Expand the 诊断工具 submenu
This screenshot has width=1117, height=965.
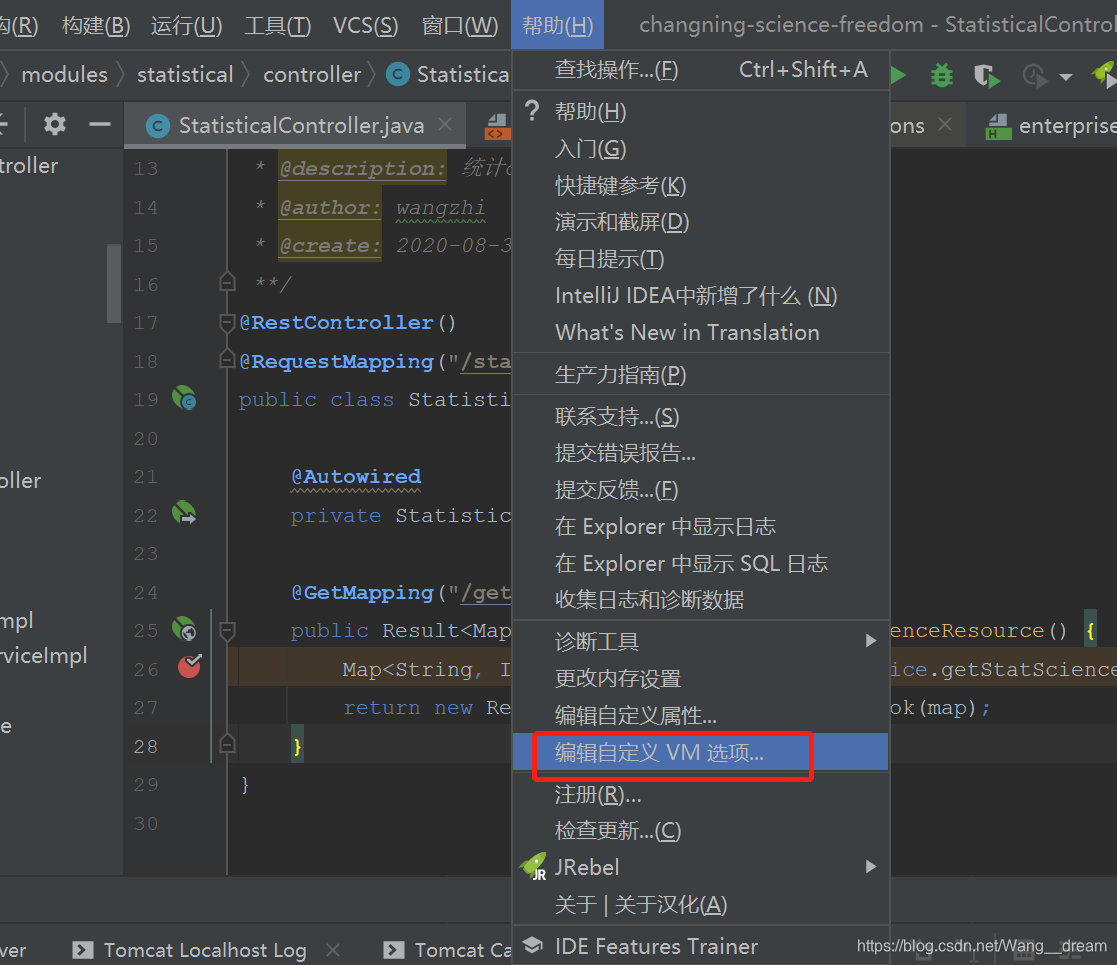click(701, 642)
